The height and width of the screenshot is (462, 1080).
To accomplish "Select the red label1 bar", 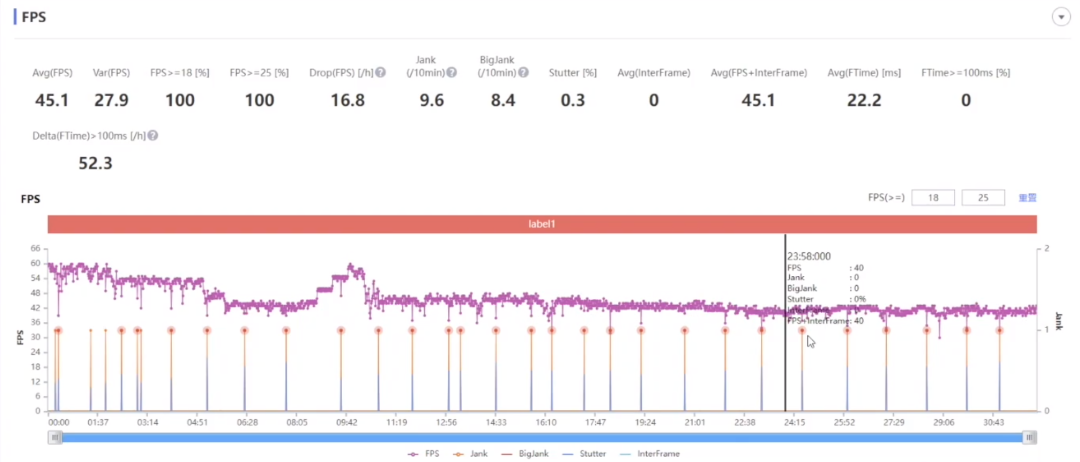I will (x=541, y=225).
